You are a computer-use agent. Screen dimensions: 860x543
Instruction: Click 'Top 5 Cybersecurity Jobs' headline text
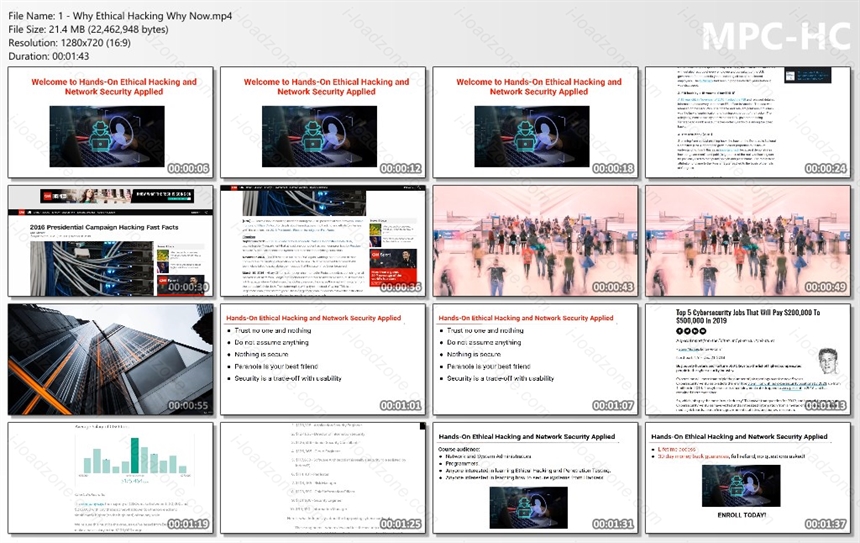coord(748,316)
